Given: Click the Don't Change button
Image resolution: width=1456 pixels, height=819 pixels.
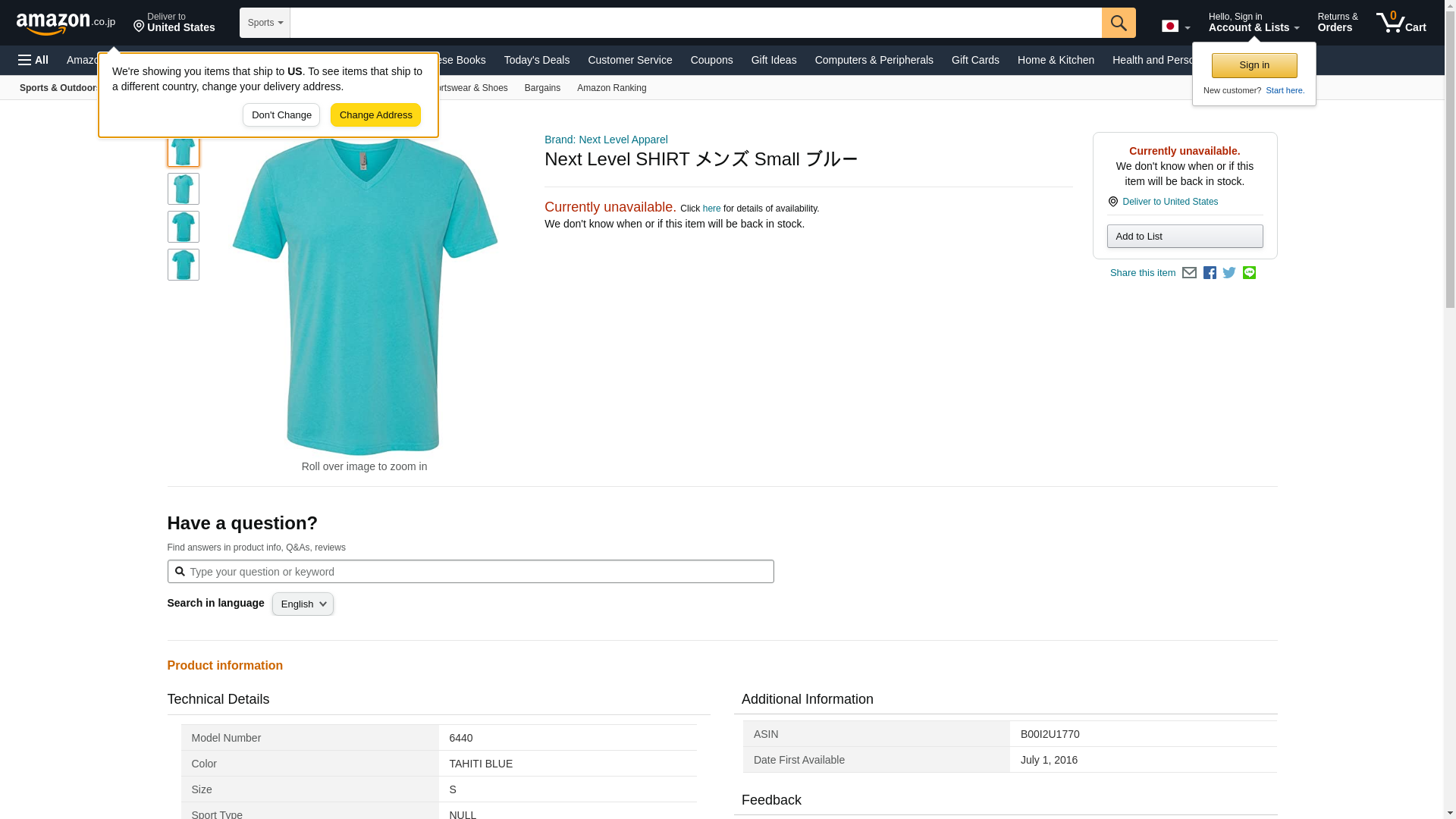Looking at the screenshot, I should point(281,115).
